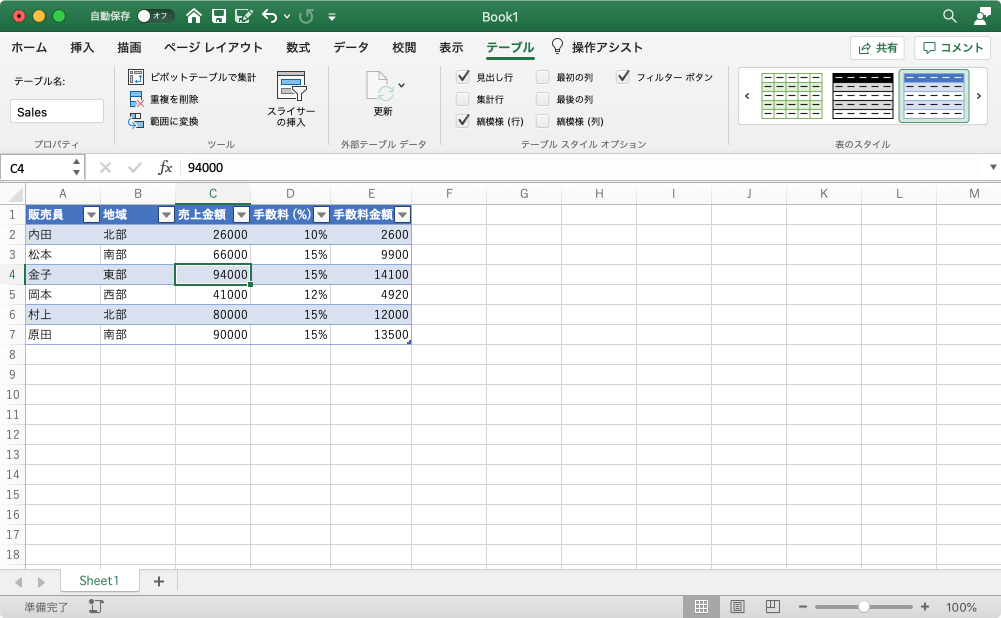This screenshot has height=618, width=1001.
Task: Click the zoom slider handle
Action: [x=863, y=607]
